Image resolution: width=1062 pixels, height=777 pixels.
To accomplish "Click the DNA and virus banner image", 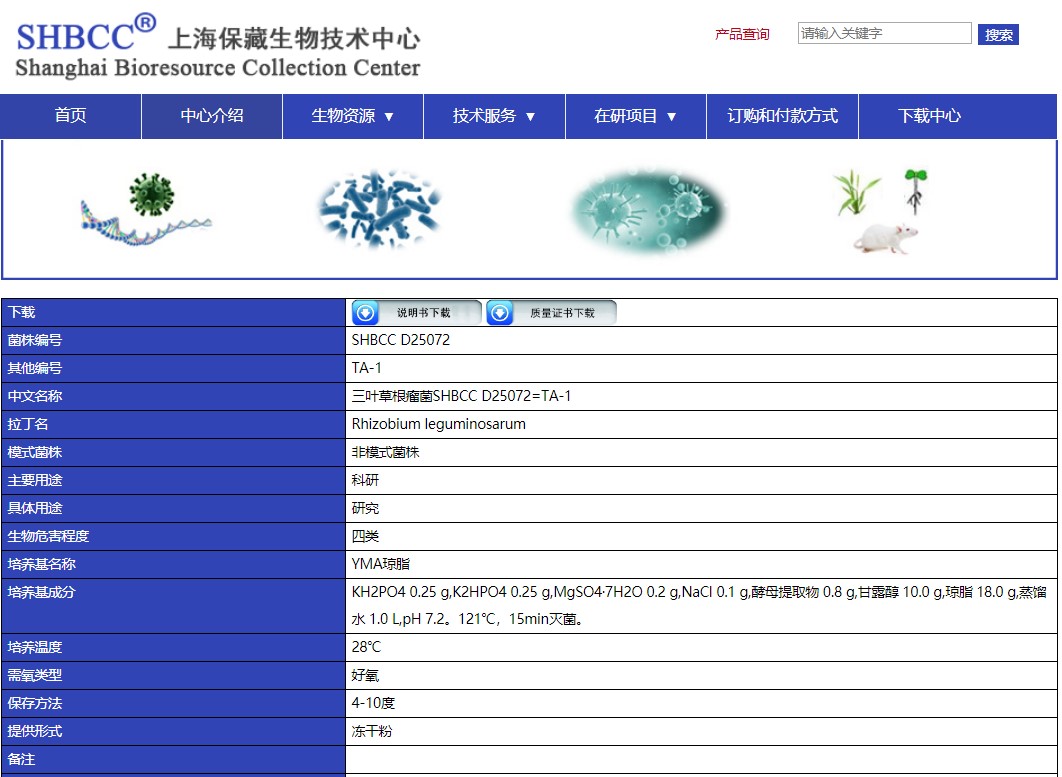I will 146,209.
